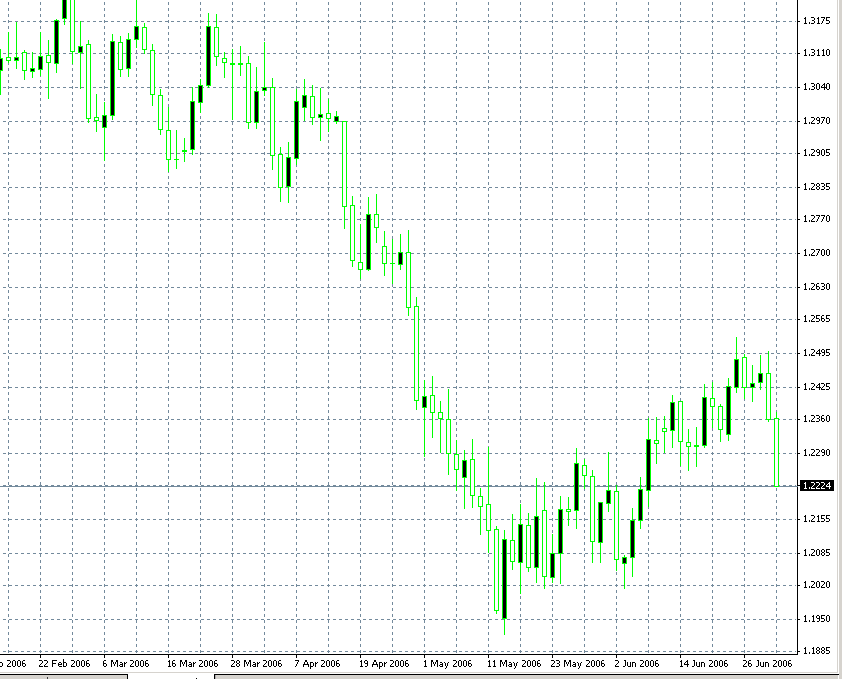Click the 19 Apr 2006 date label

(x=384, y=664)
